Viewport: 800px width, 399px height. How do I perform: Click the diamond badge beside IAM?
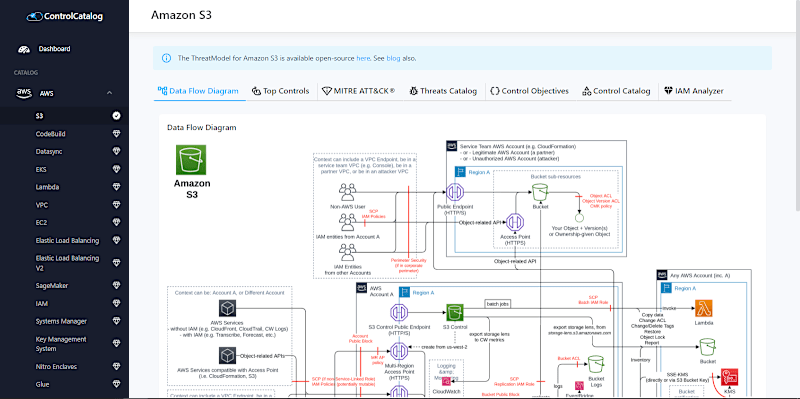coord(116,304)
